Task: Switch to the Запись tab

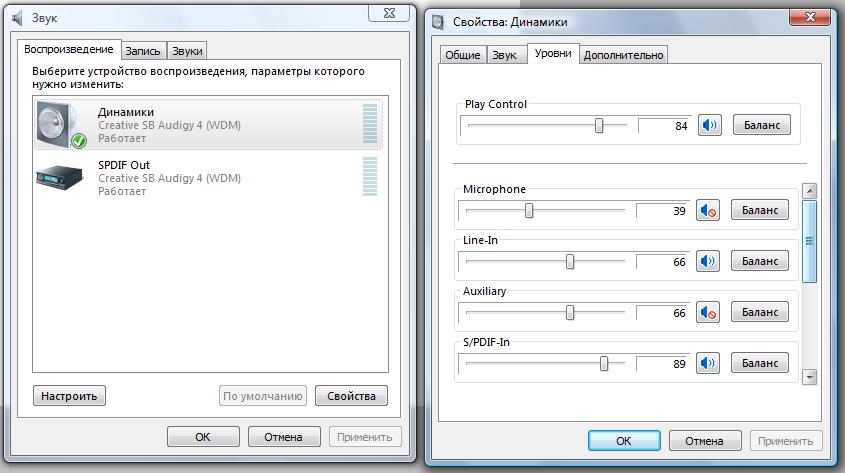Action: coord(143,51)
